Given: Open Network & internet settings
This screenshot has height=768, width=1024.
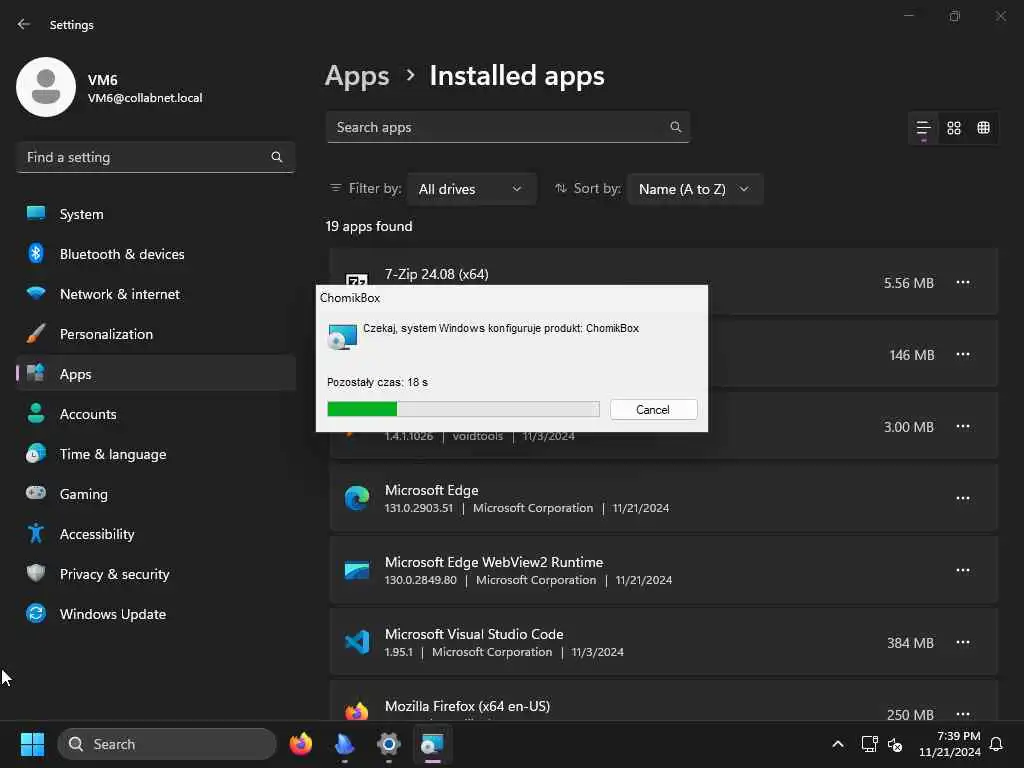Looking at the screenshot, I should (155, 294).
